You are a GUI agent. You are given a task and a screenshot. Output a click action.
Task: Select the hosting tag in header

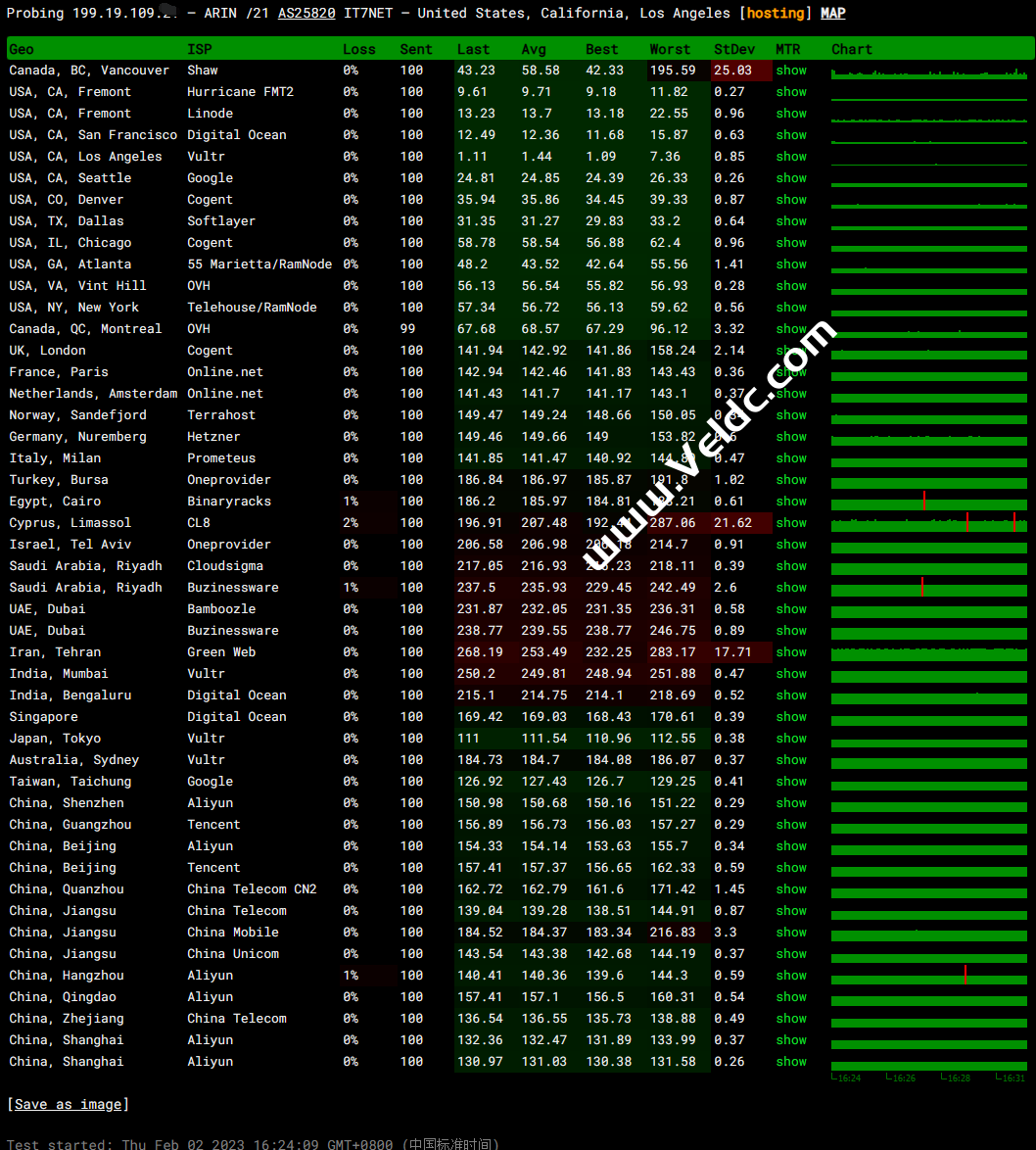pos(775,13)
